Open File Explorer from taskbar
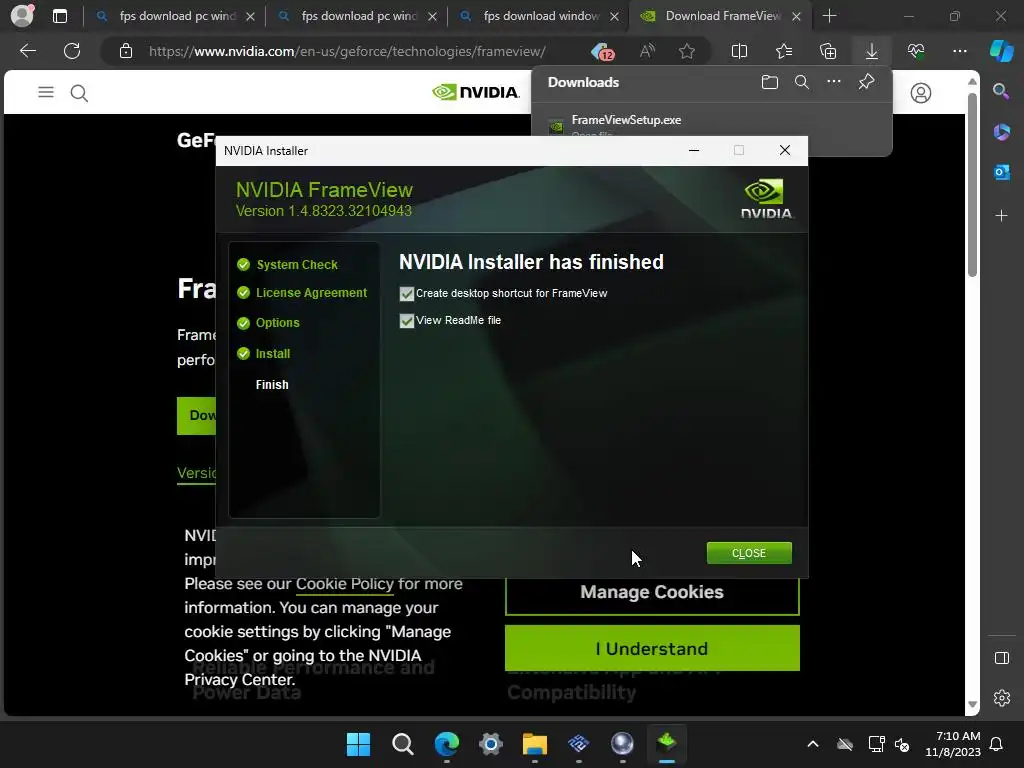The image size is (1024, 768). [534, 744]
